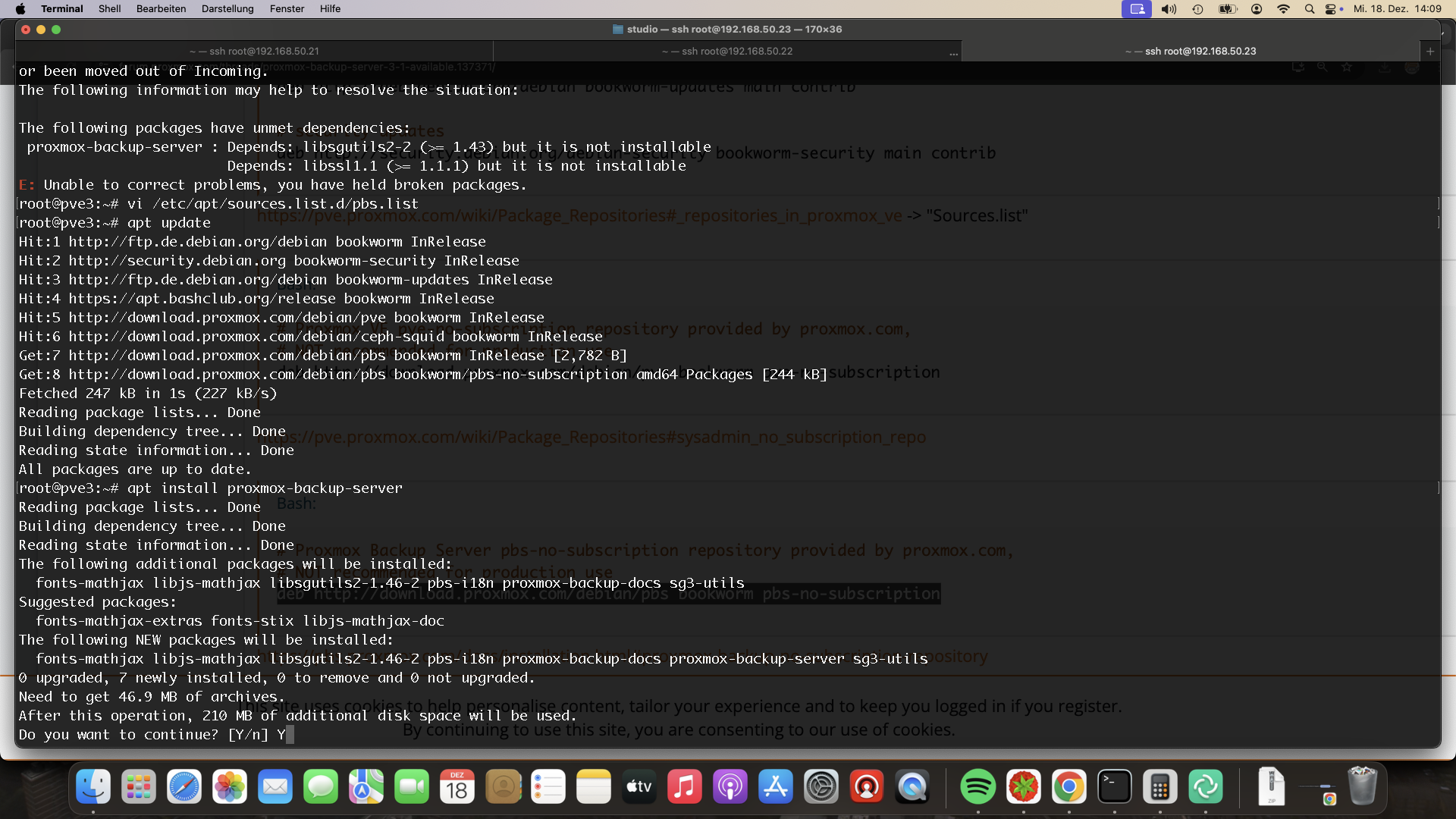Open Maps from the Dock
This screenshot has width=1456, height=819.
[x=366, y=786]
